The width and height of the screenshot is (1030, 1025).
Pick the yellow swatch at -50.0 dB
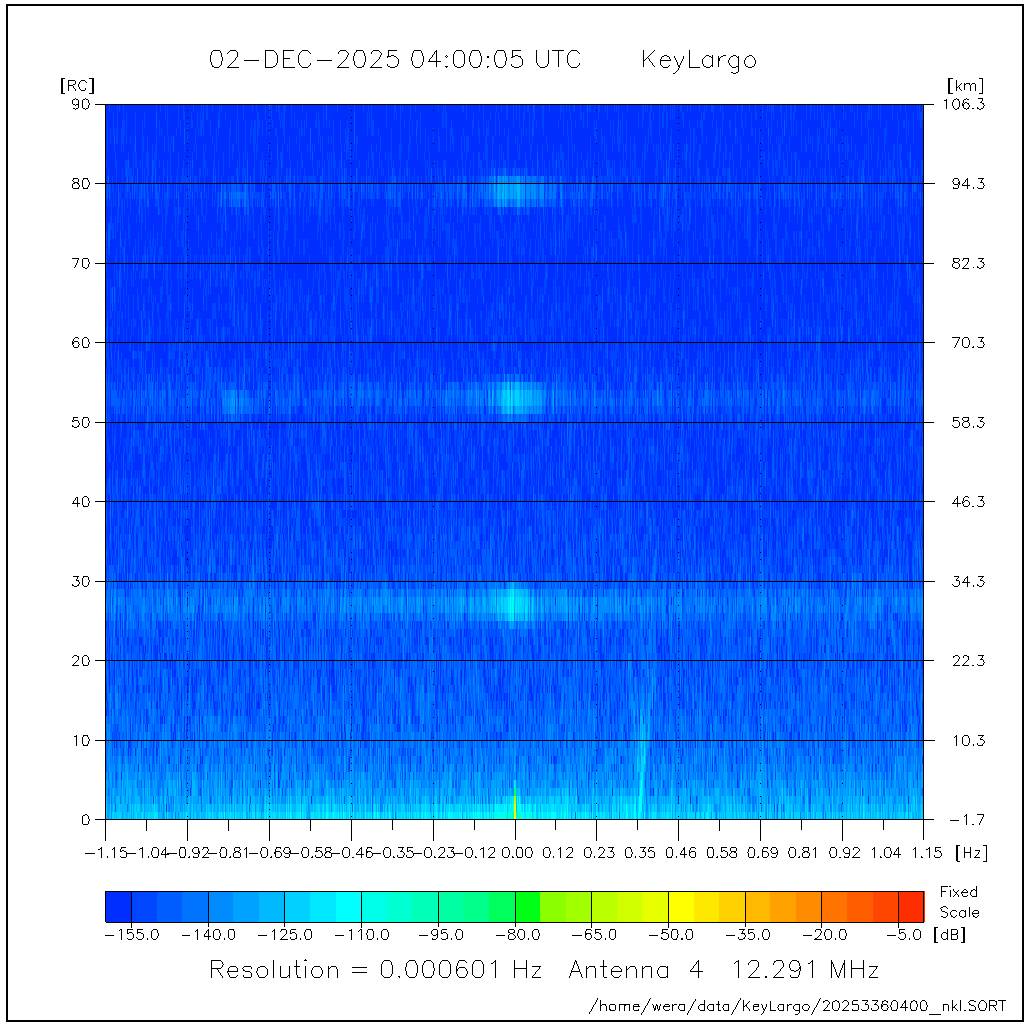pyautogui.click(x=681, y=906)
